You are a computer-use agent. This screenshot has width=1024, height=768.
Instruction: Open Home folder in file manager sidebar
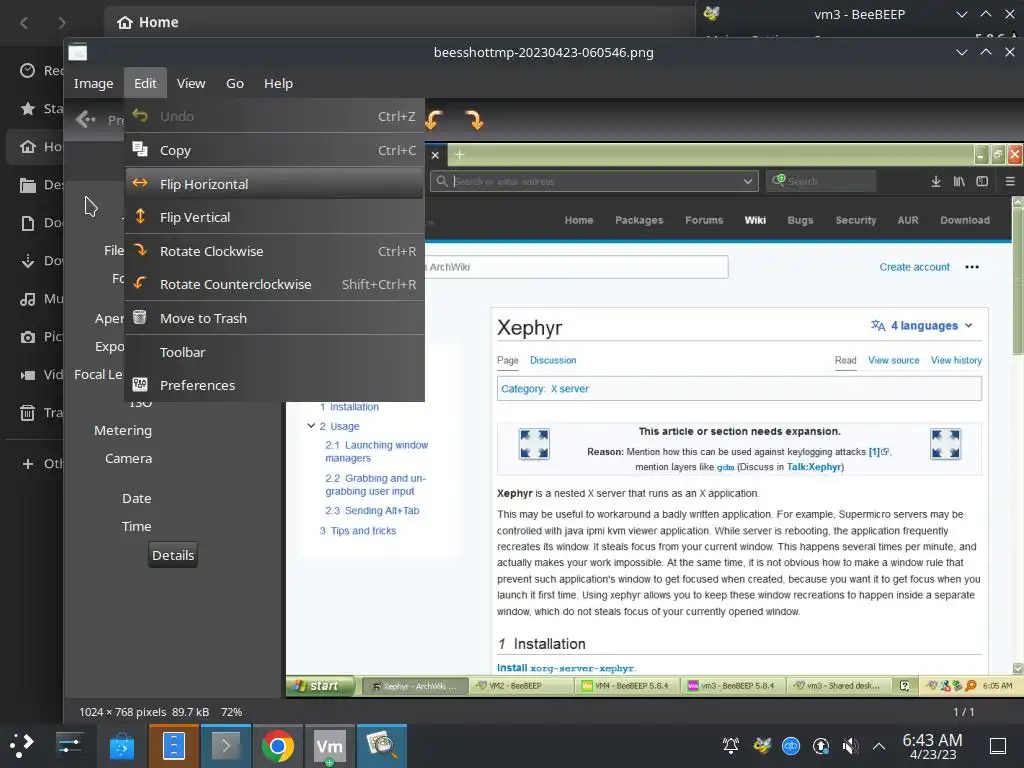(x=37, y=147)
